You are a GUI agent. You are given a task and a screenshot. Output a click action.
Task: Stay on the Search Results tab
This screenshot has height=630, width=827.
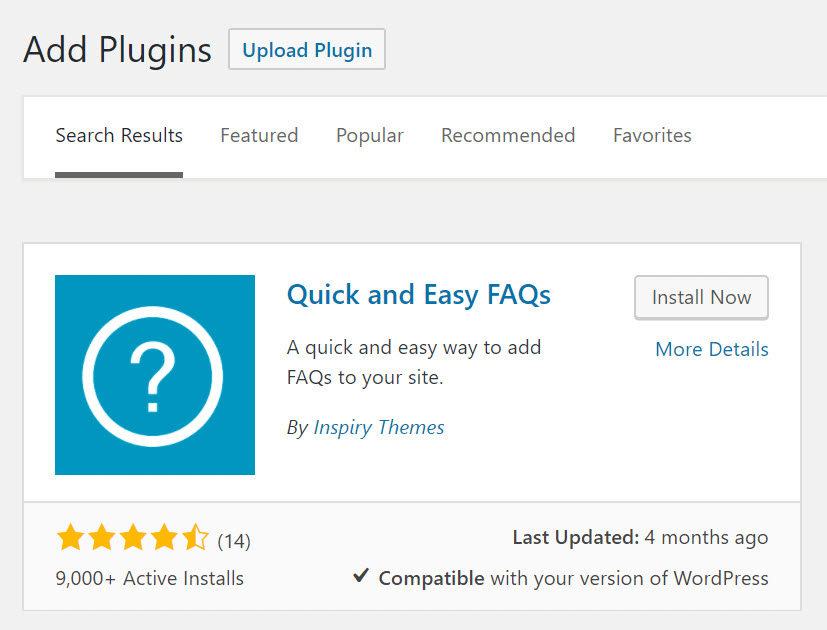point(119,135)
